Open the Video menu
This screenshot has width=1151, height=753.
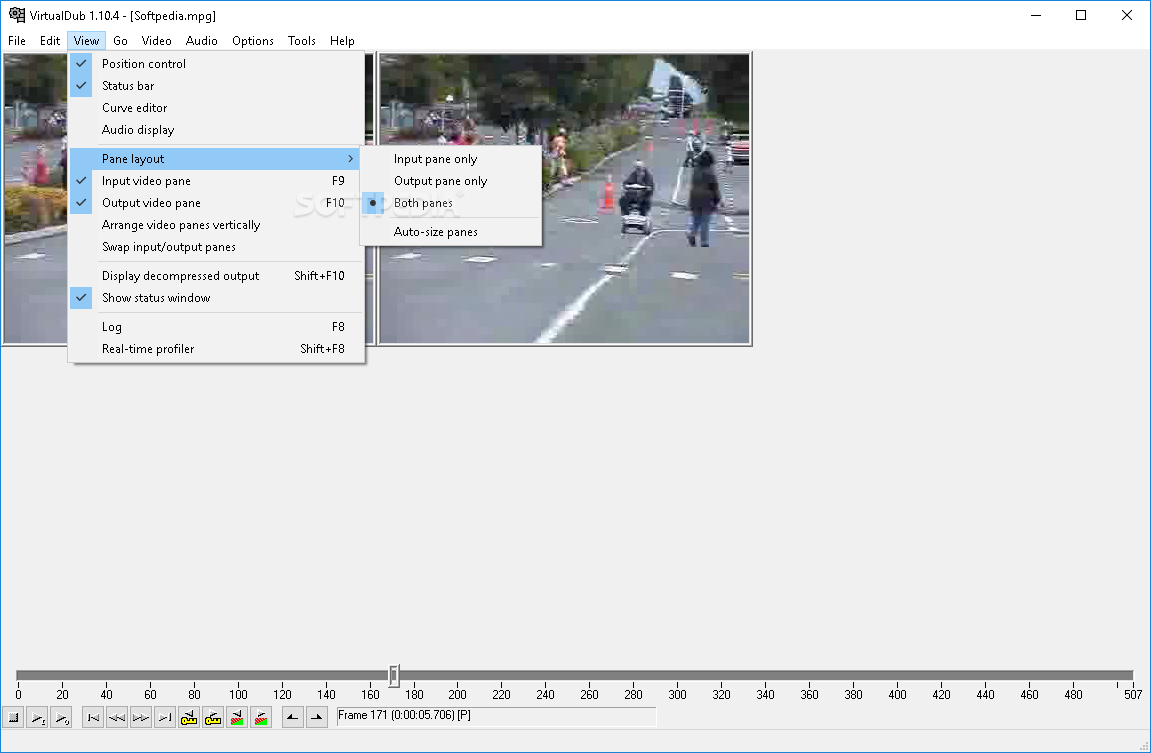[156, 41]
